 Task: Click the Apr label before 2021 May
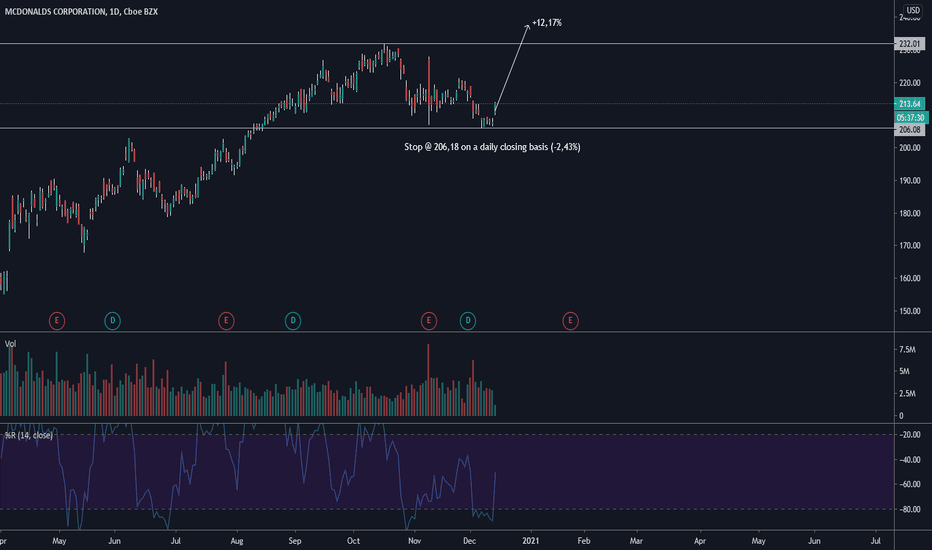(700, 540)
